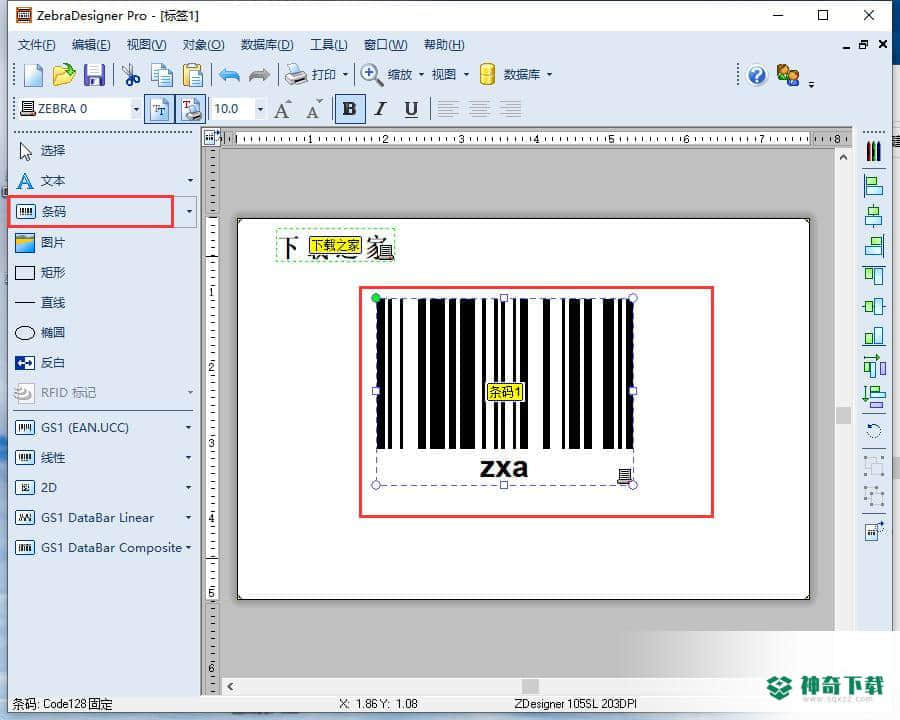This screenshot has height=720, width=900.
Task: Toggle the TrueType fonts filter button
Action: pyautogui.click(x=159, y=109)
